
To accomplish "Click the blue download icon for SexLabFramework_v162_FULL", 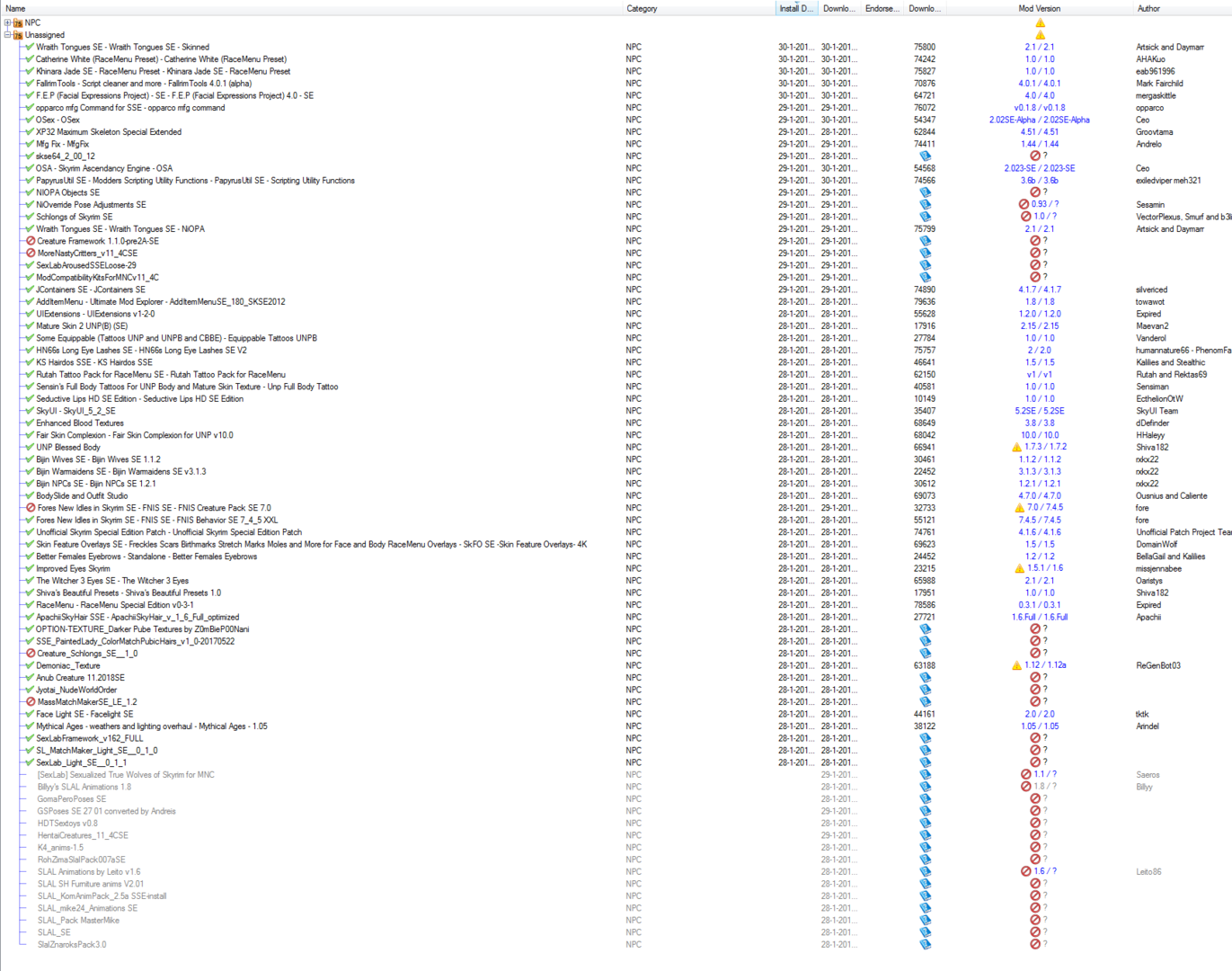I will tap(926, 738).
